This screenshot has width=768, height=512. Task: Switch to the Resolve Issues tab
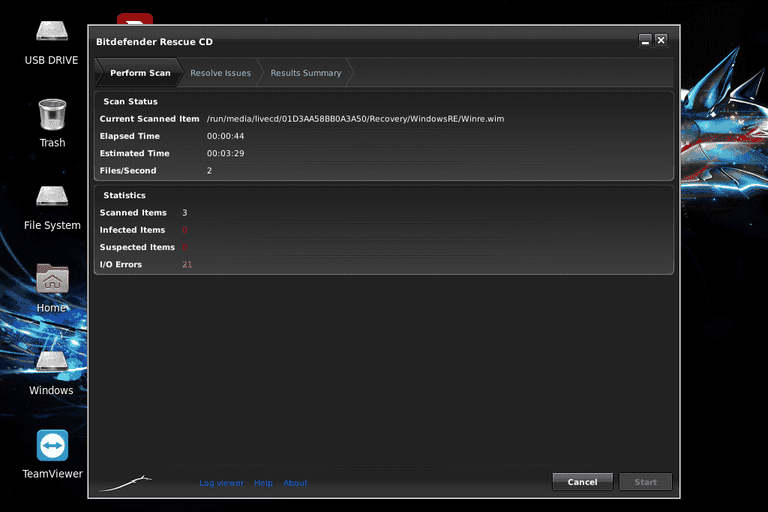220,73
